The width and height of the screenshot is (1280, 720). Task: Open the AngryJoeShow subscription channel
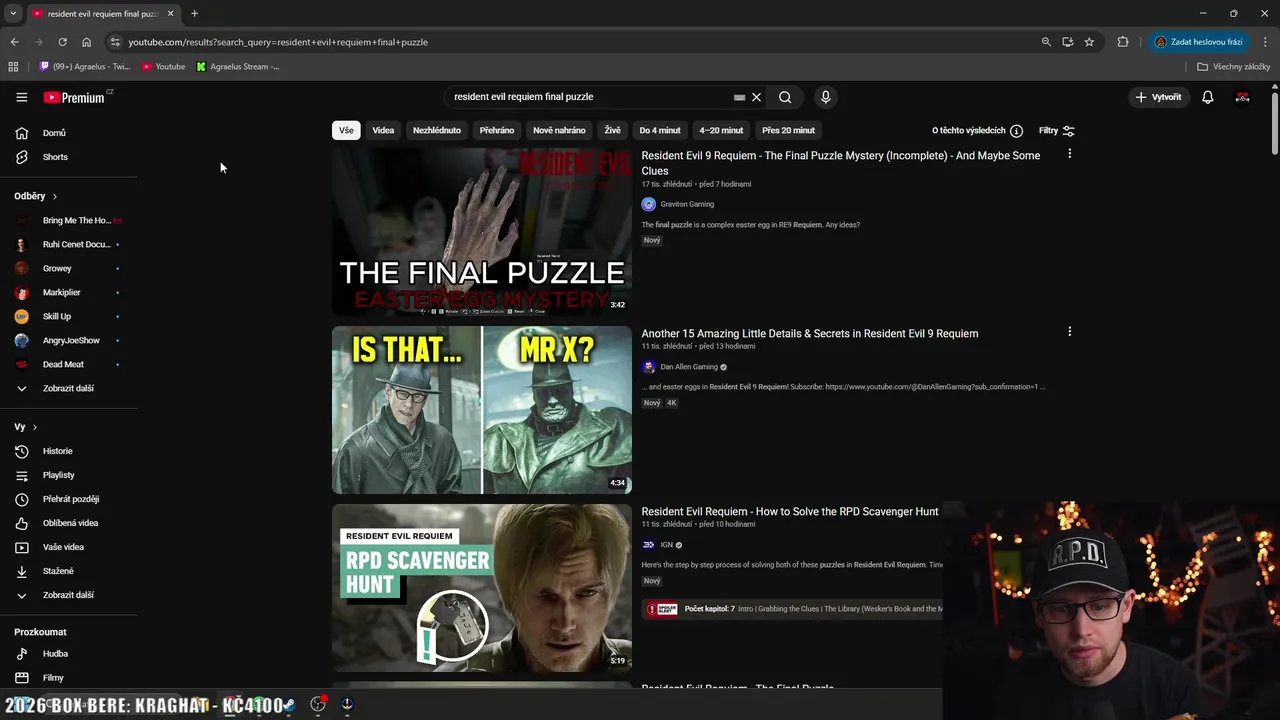tap(69, 340)
